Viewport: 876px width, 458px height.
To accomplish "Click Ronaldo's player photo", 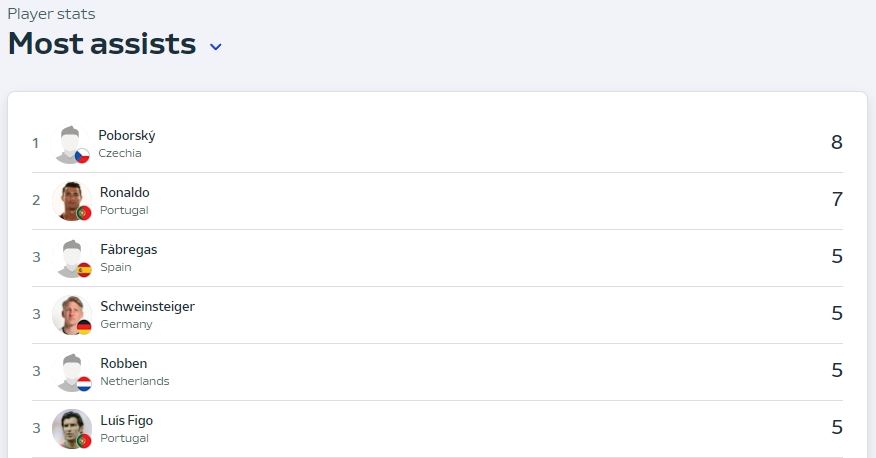I will (x=72, y=201).
